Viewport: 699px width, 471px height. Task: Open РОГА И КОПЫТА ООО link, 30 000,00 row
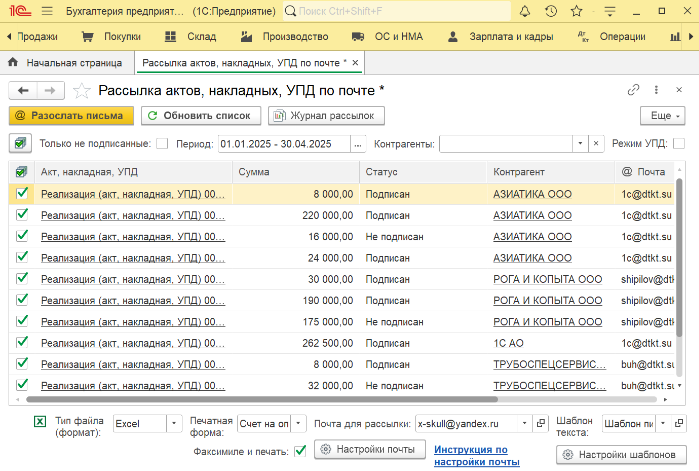pyautogui.click(x=547, y=279)
